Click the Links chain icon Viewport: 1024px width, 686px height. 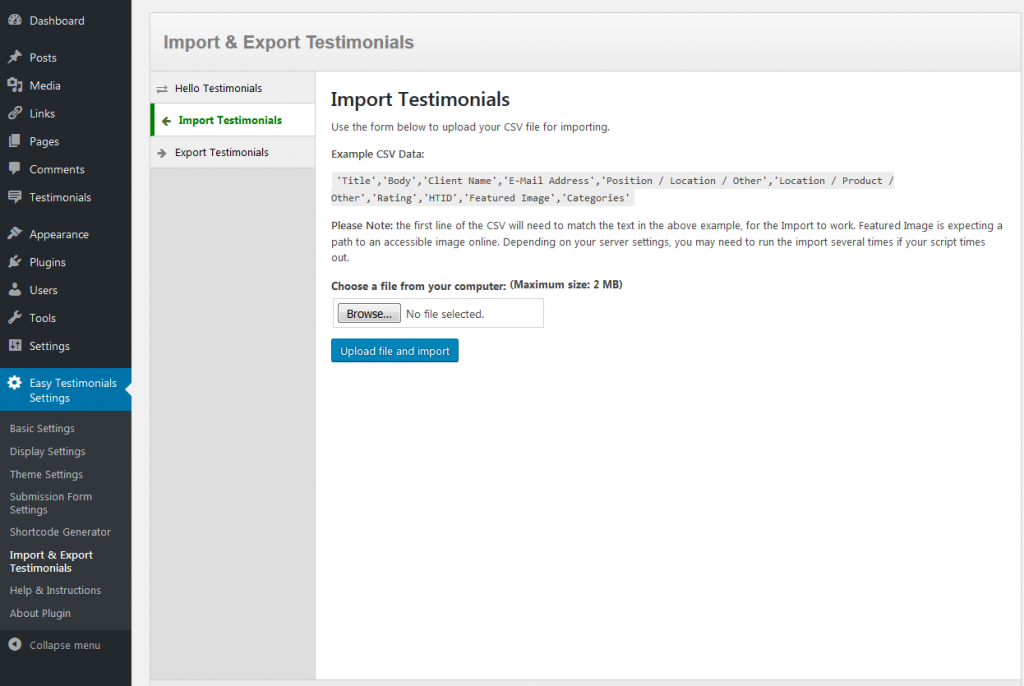[x=15, y=113]
